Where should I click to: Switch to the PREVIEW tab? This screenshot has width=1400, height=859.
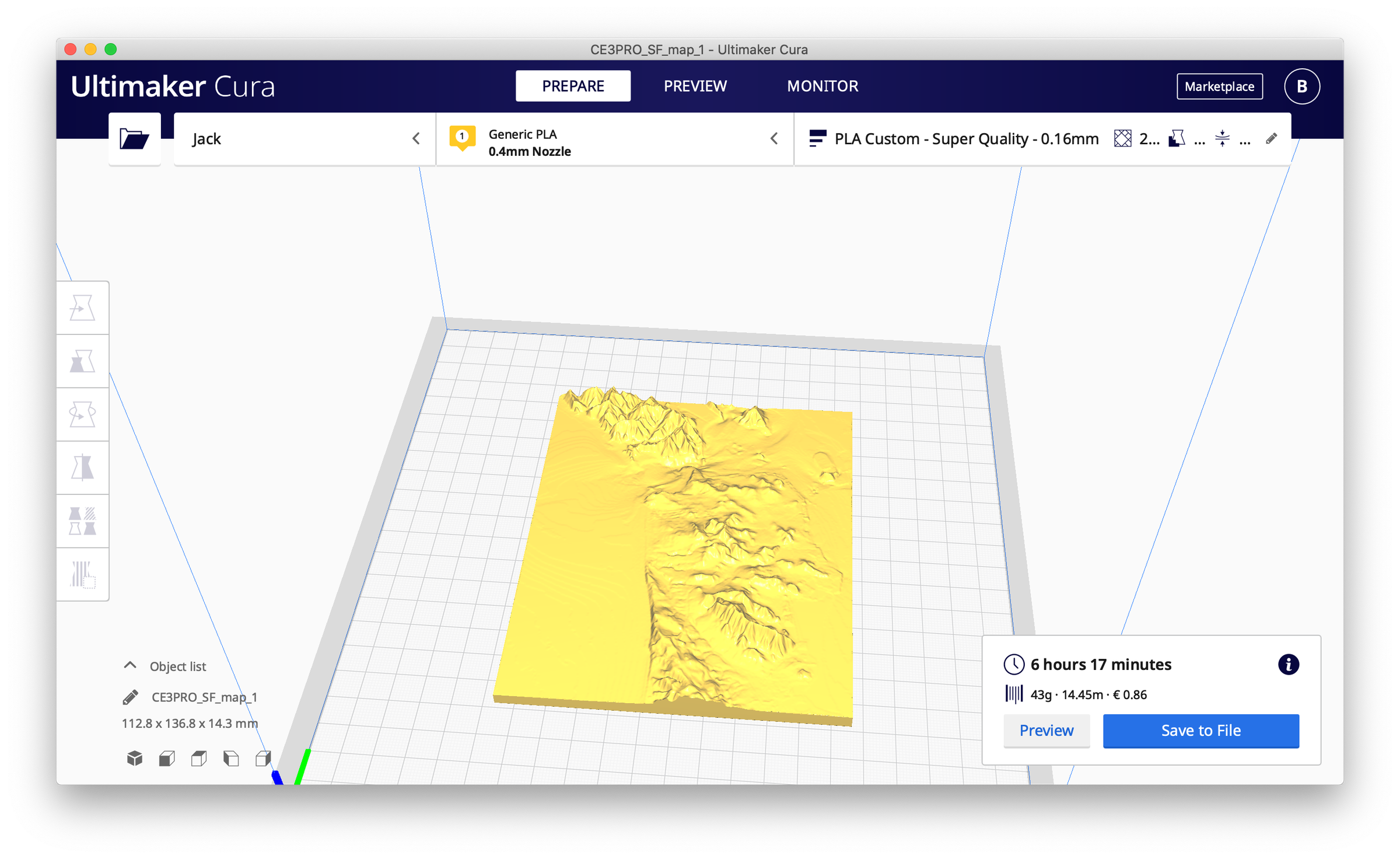pos(695,86)
